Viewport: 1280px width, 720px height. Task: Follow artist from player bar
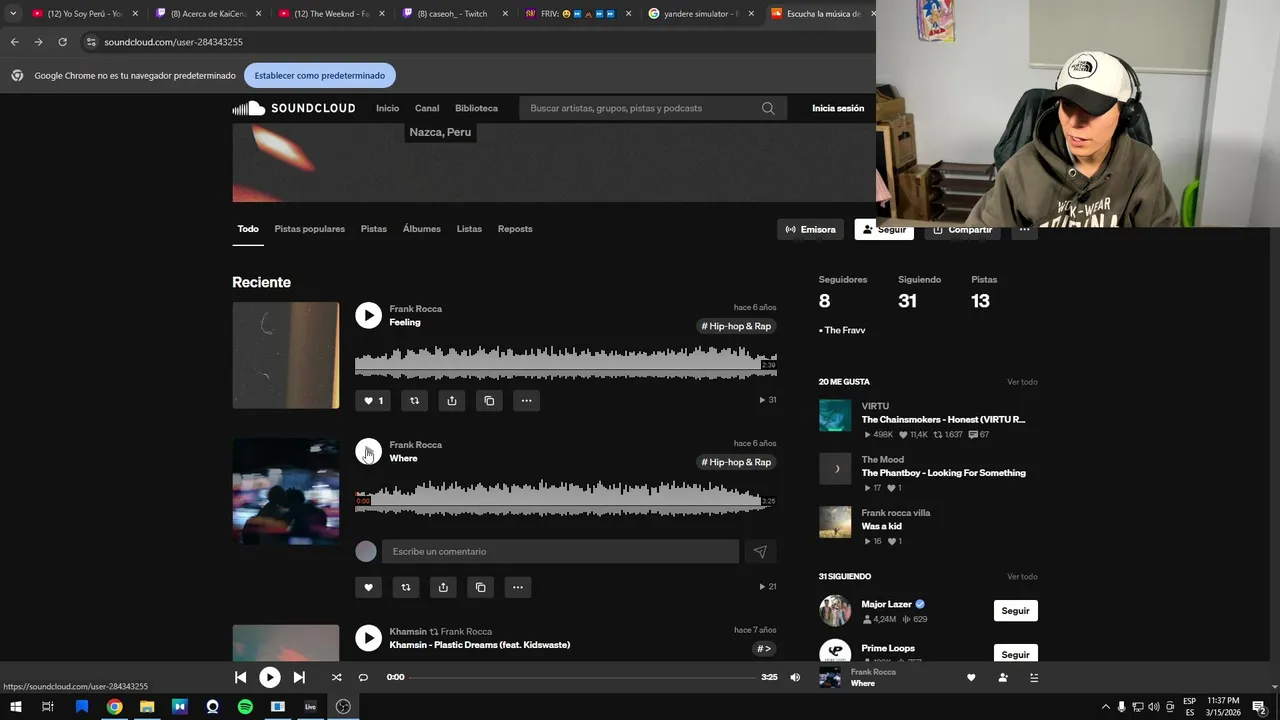click(1003, 677)
